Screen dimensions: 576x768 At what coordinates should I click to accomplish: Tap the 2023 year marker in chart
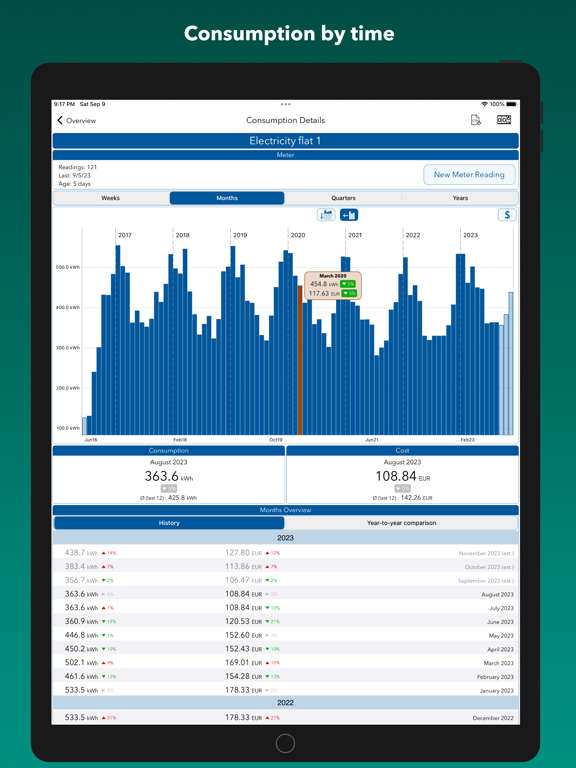pyautogui.click(x=470, y=235)
